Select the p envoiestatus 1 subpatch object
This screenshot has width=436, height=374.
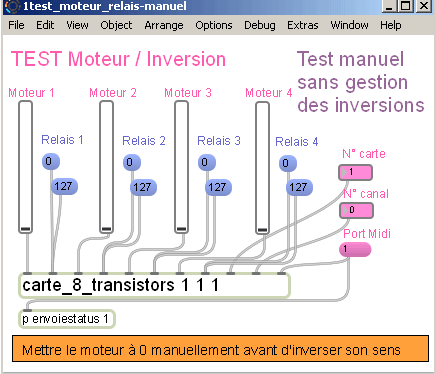tap(67, 319)
